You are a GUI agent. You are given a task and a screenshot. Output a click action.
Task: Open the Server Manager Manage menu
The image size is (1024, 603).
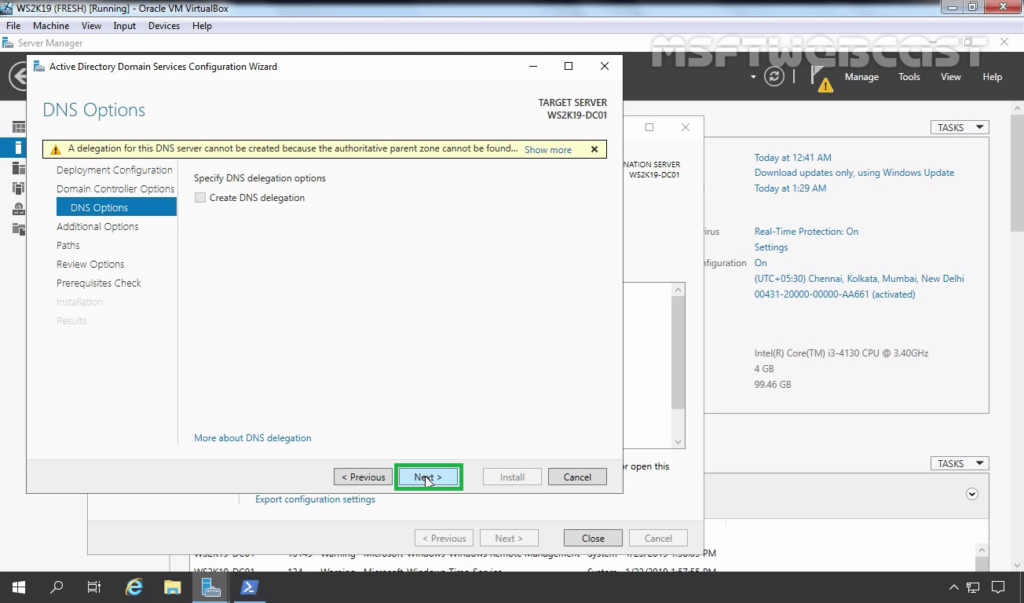click(x=861, y=76)
